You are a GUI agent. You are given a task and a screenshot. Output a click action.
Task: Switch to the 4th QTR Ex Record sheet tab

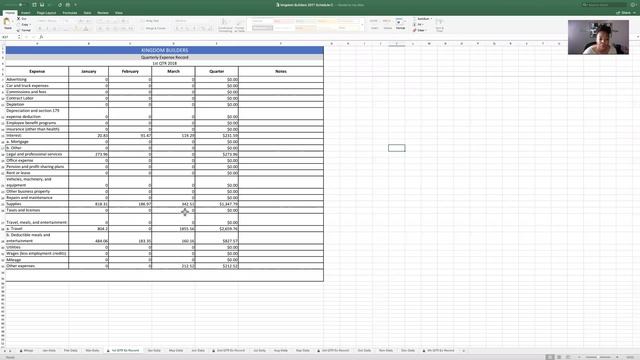tap(439, 351)
